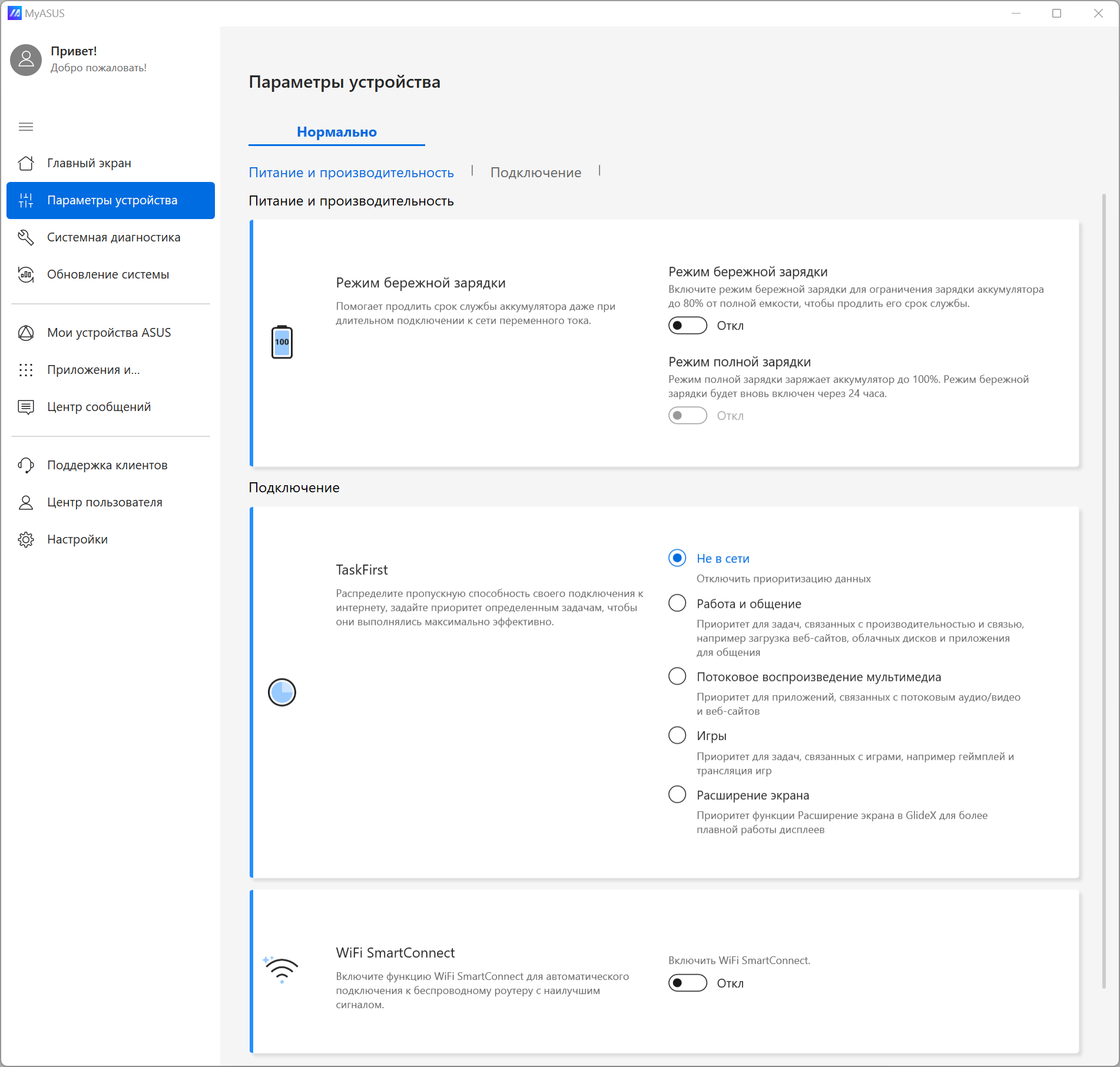Select the Расширение экрана radio option
The height and width of the screenshot is (1067, 1120).
click(677, 794)
